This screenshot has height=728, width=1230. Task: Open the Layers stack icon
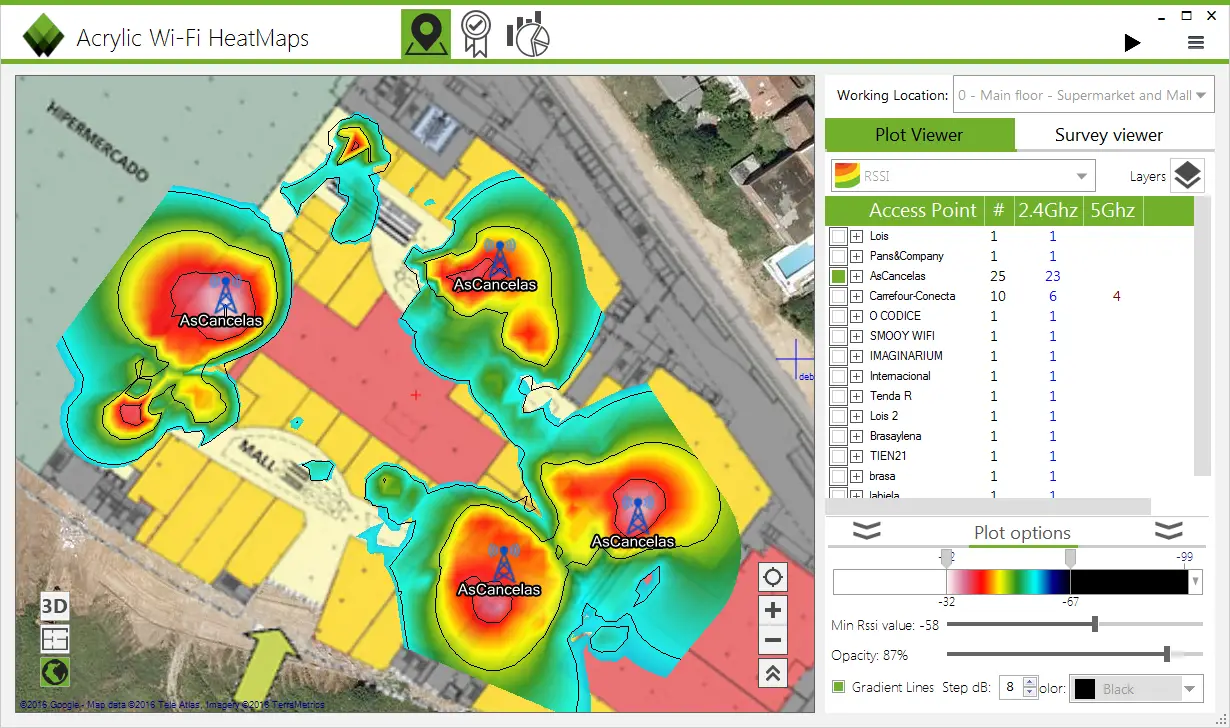tap(1187, 176)
